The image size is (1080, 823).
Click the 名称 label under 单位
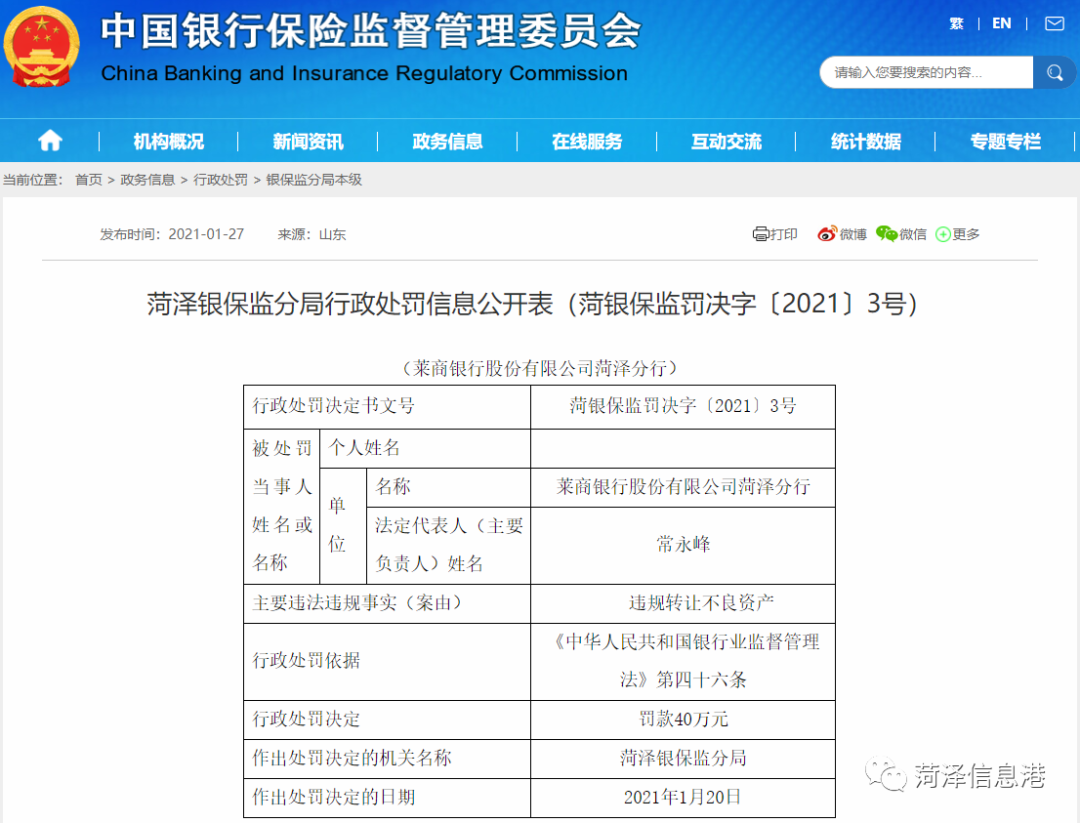448,488
